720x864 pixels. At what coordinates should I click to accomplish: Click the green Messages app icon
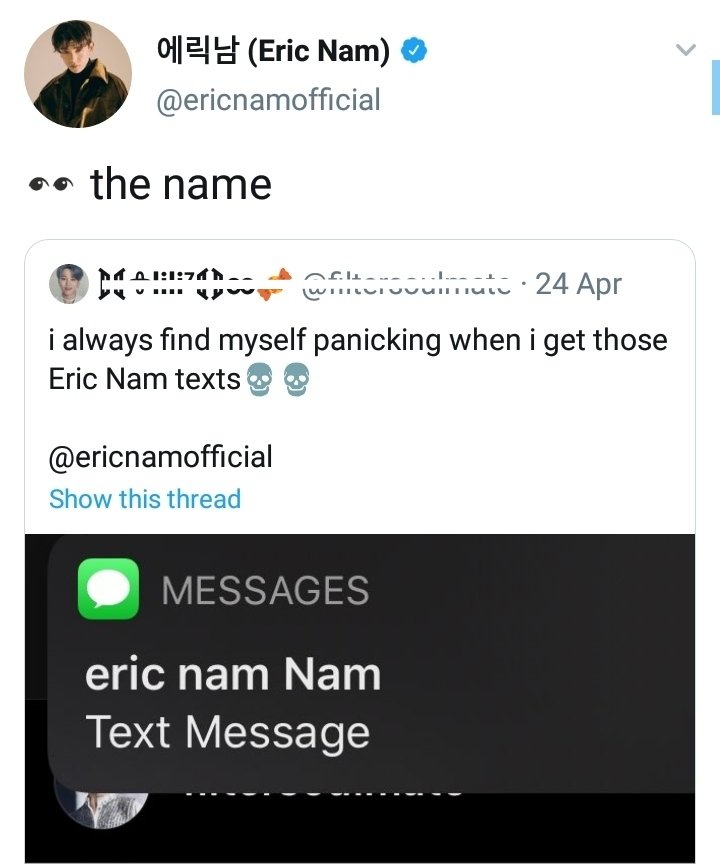tap(108, 589)
